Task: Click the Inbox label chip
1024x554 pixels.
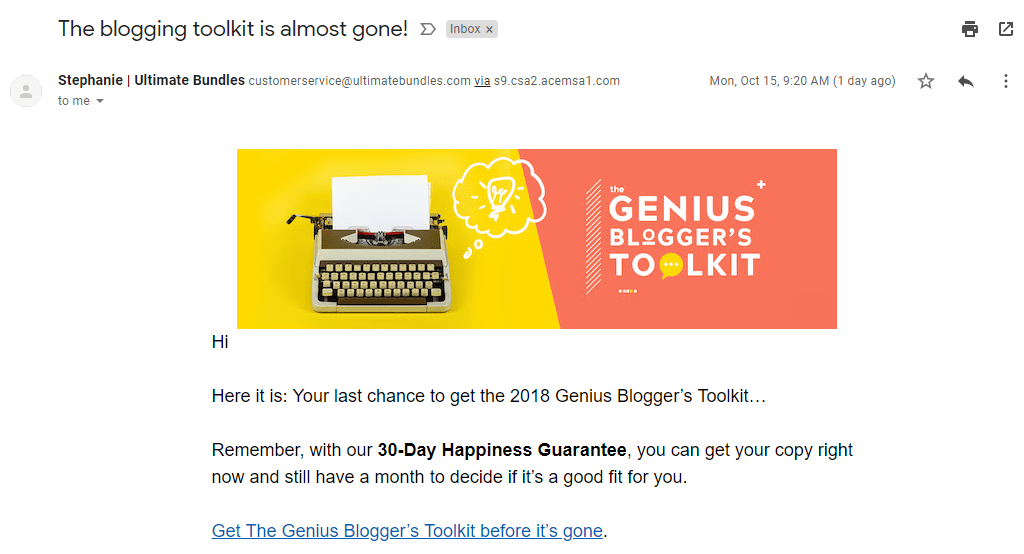Action: pyautogui.click(x=465, y=30)
